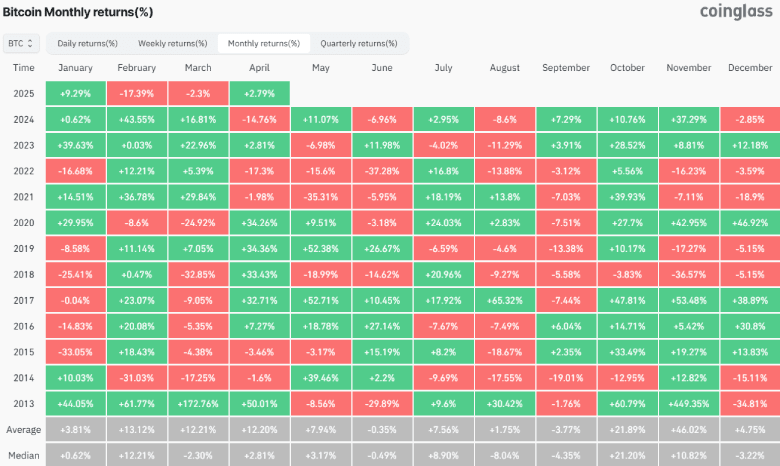Viewport: 780px width, 466px height.
Task: Click the October average +21.89% cell
Action: pyautogui.click(x=628, y=431)
